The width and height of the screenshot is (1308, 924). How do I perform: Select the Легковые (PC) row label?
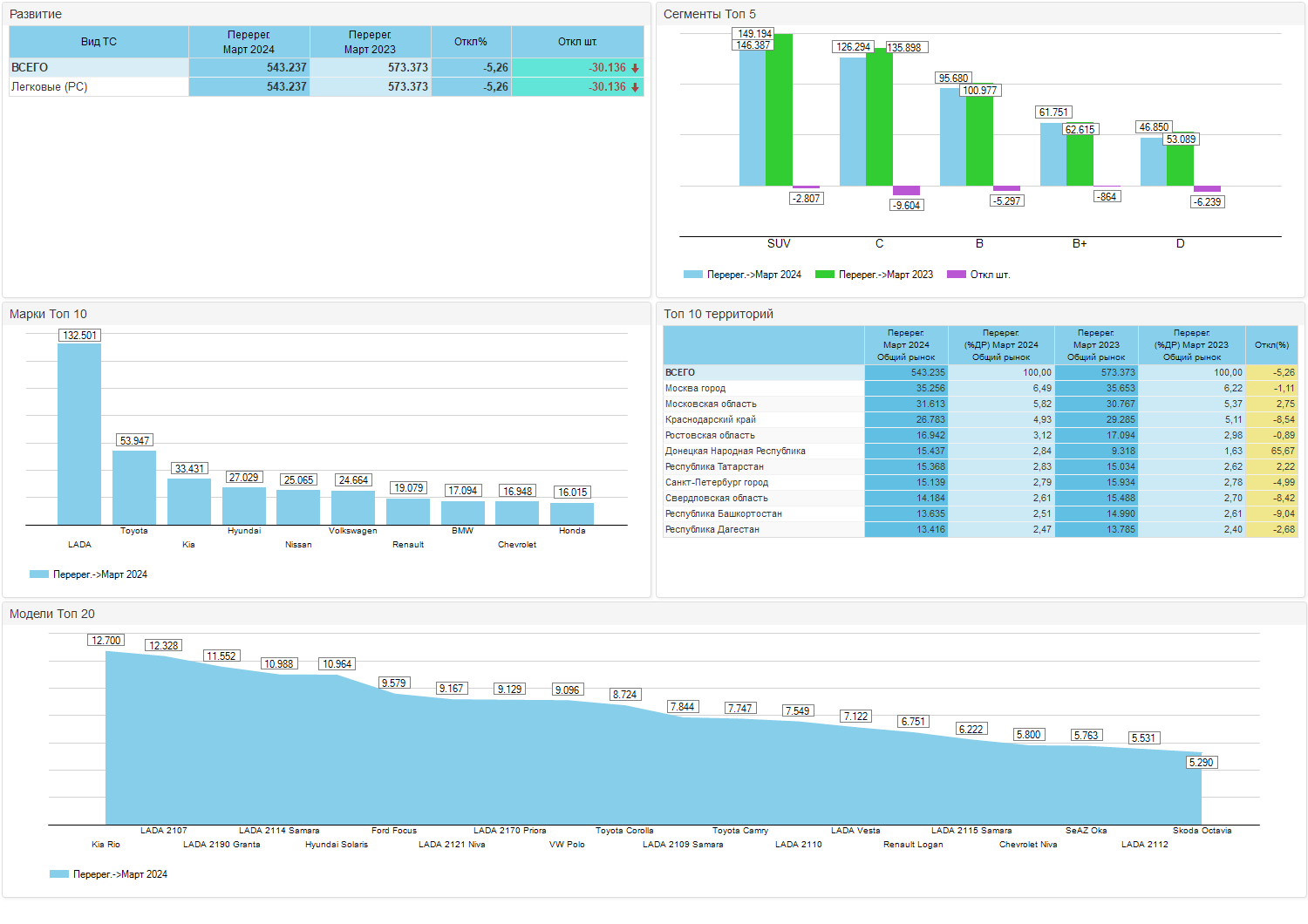tap(50, 87)
